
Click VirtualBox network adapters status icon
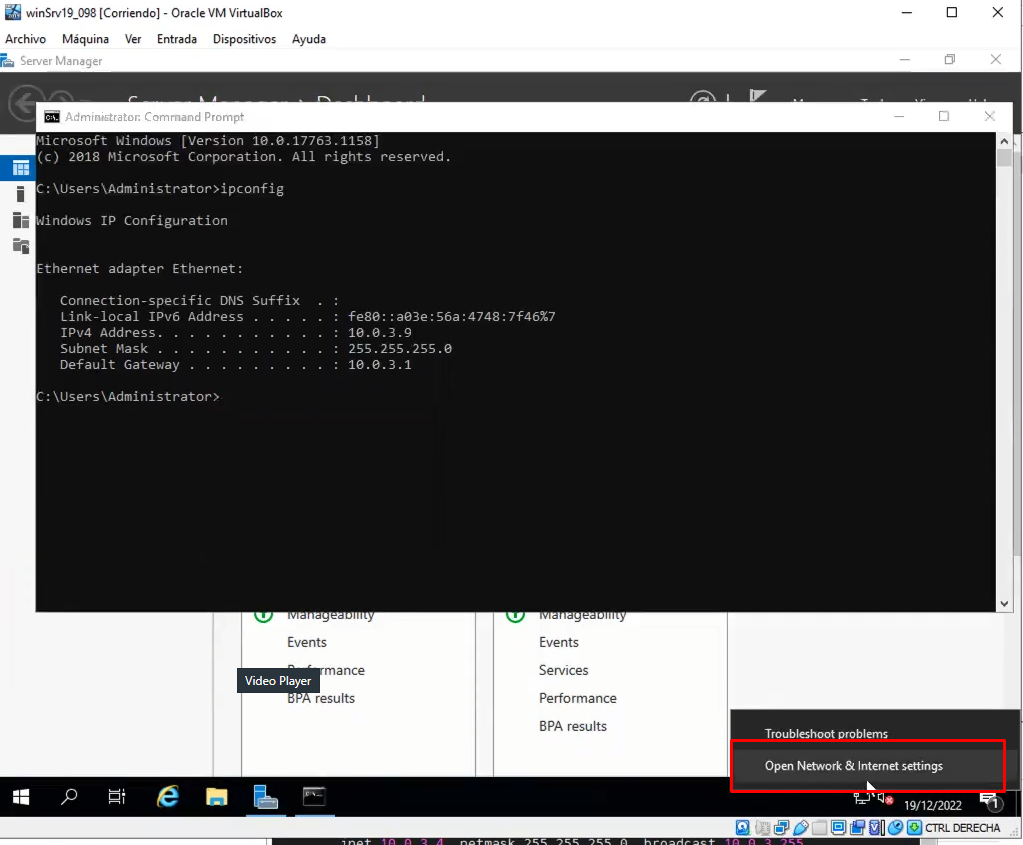point(781,828)
